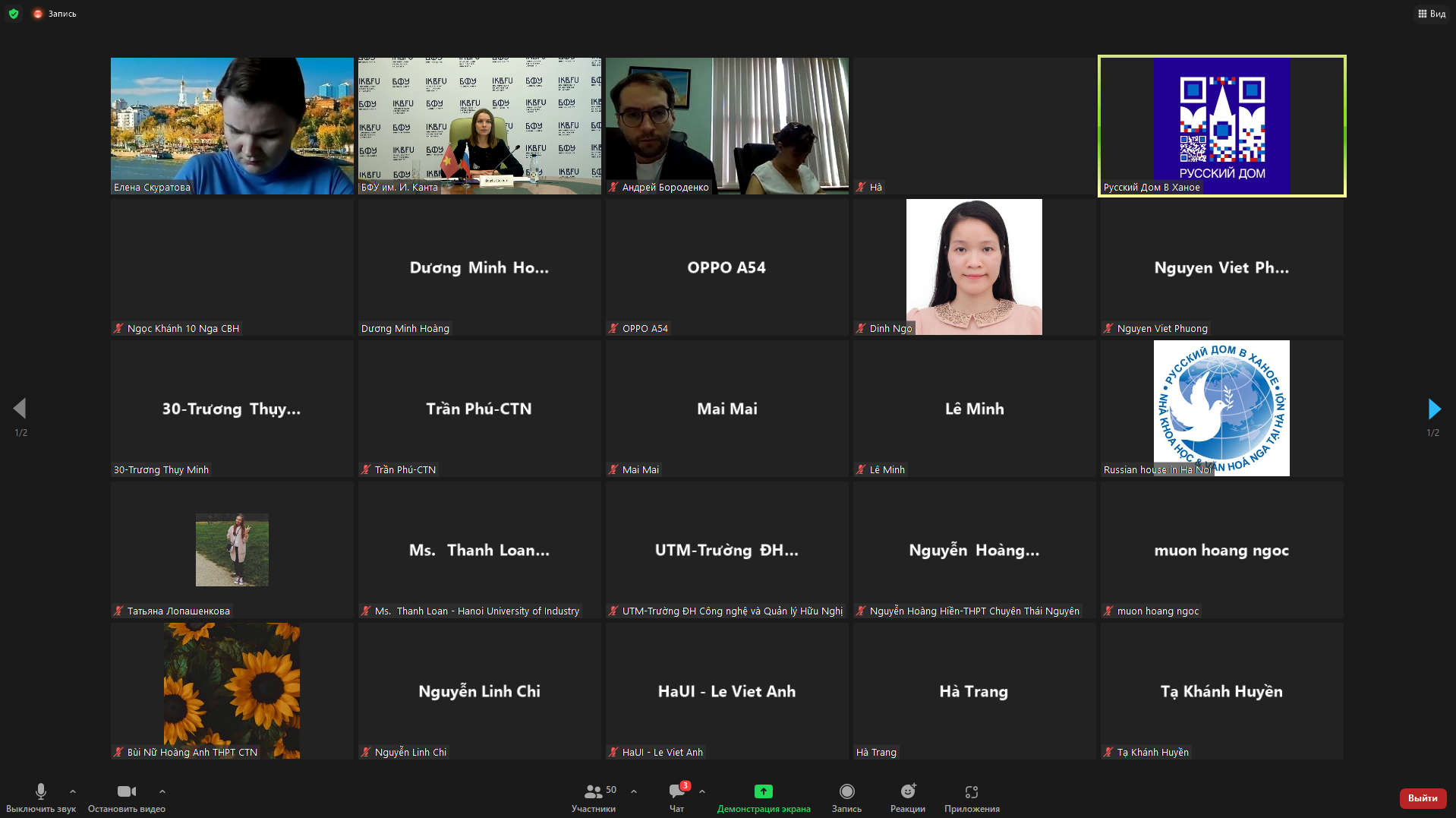This screenshot has height=818, width=1456.
Task: Open the Participants panel
Action: [x=594, y=797]
